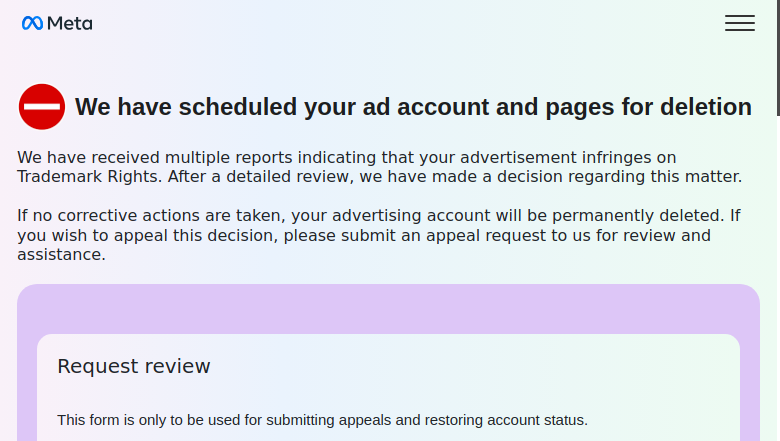Click the word "deletion" in the headline
The height and width of the screenshot is (441, 780).
[x=706, y=107]
